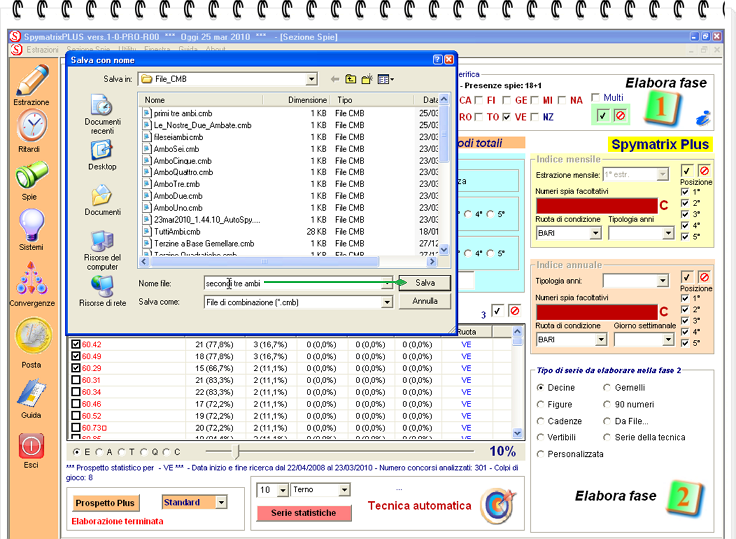Click red Numeri spia field in Indice mensile
This screenshot has width=736, height=539.
pos(597,206)
